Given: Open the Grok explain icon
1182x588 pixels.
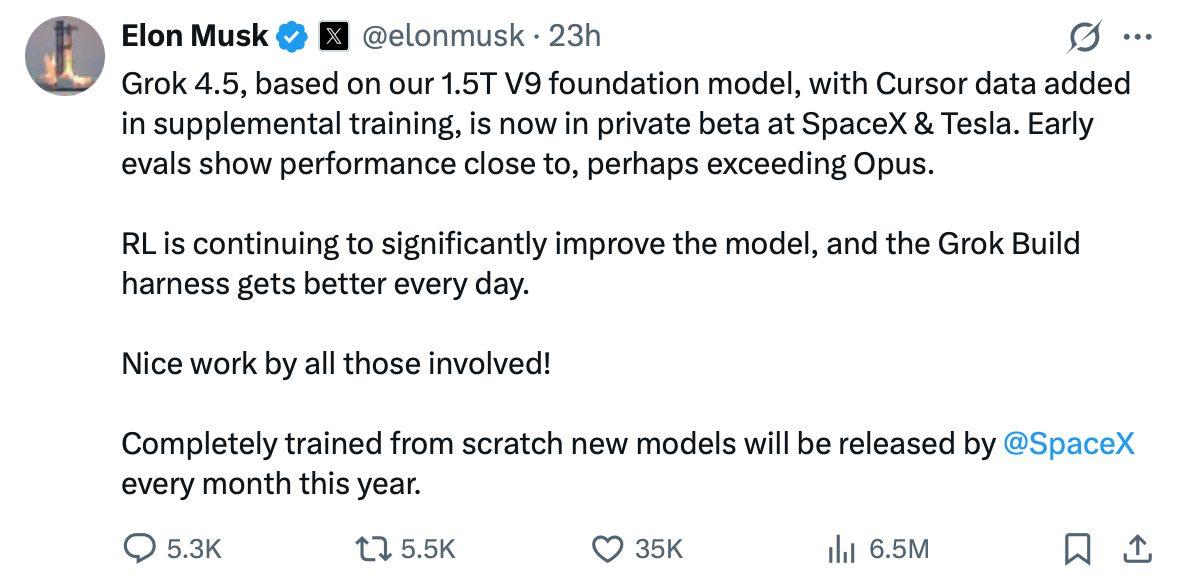Looking at the screenshot, I should [1083, 37].
